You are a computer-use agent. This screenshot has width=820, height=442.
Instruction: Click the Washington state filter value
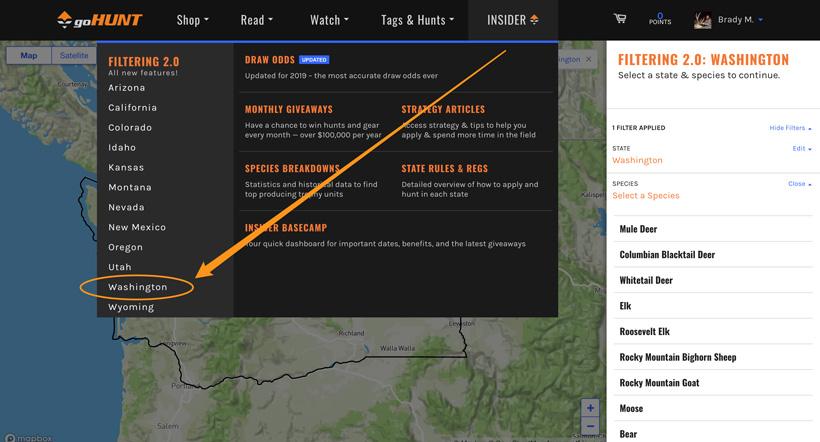pyautogui.click(x=637, y=160)
